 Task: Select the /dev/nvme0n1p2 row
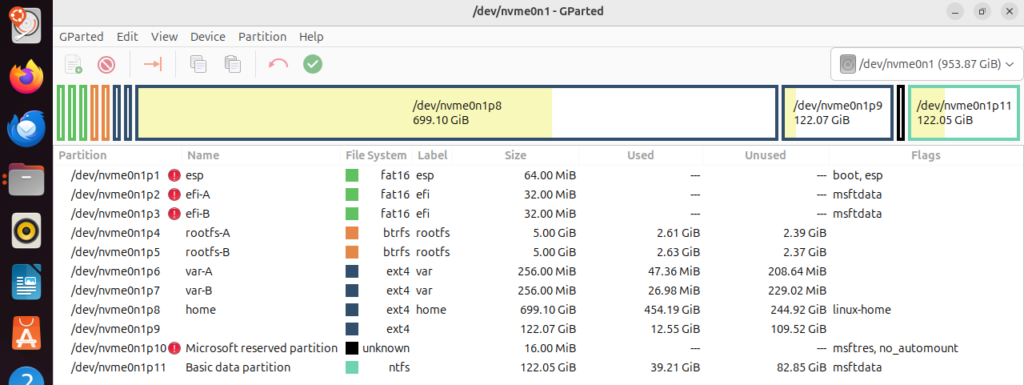coord(538,194)
